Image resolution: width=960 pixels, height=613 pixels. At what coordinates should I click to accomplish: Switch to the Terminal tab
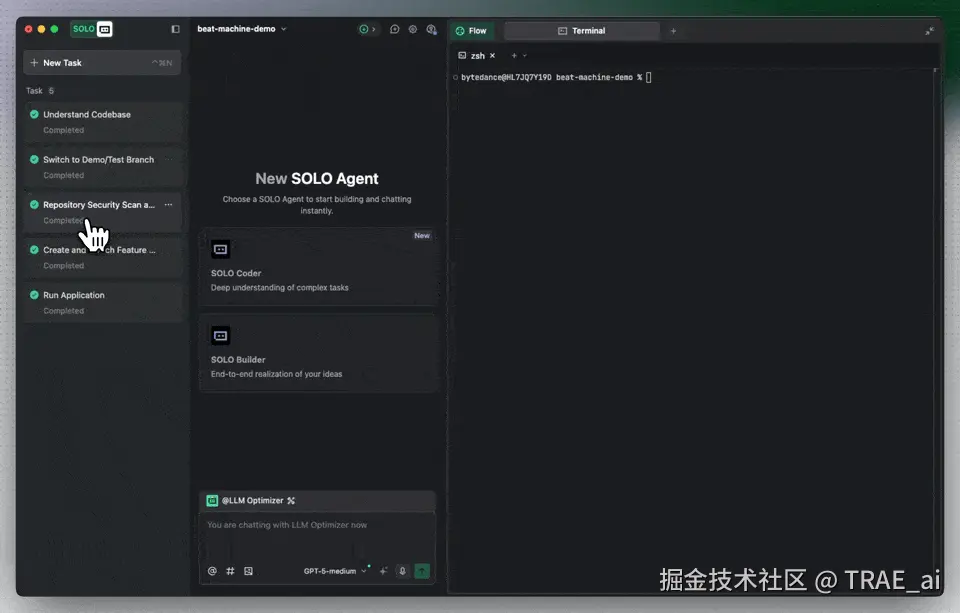(582, 31)
